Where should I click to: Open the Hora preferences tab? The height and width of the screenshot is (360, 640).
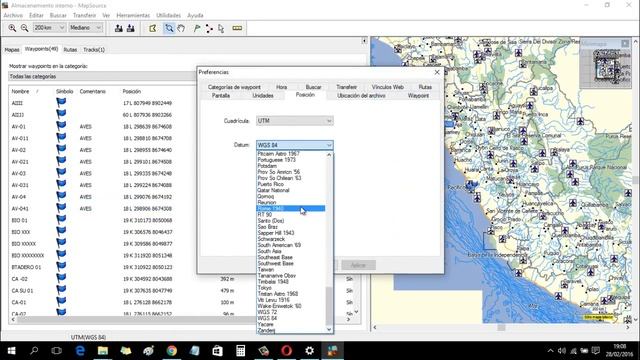281,87
